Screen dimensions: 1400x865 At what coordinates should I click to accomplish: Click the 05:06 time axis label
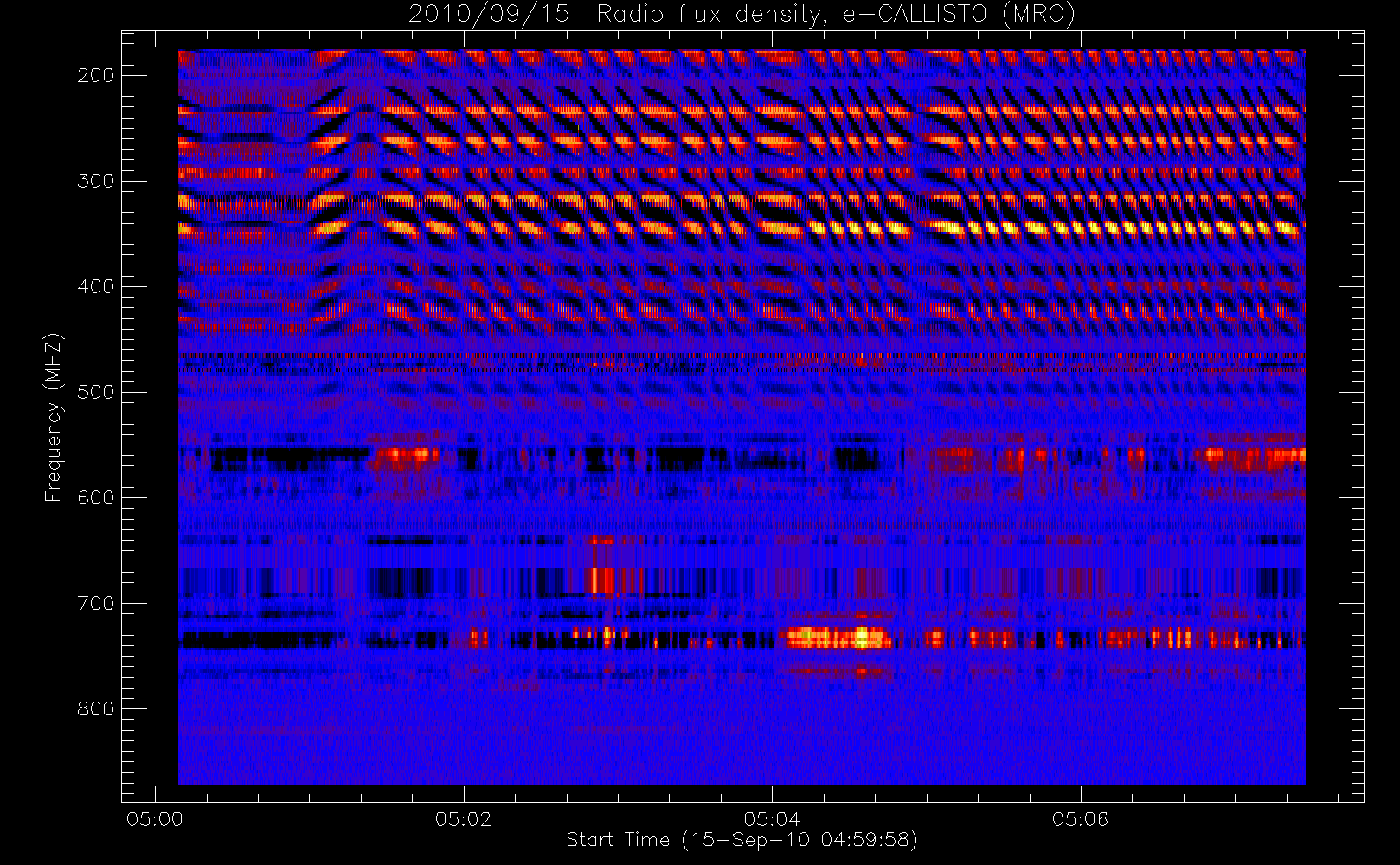click(1080, 819)
